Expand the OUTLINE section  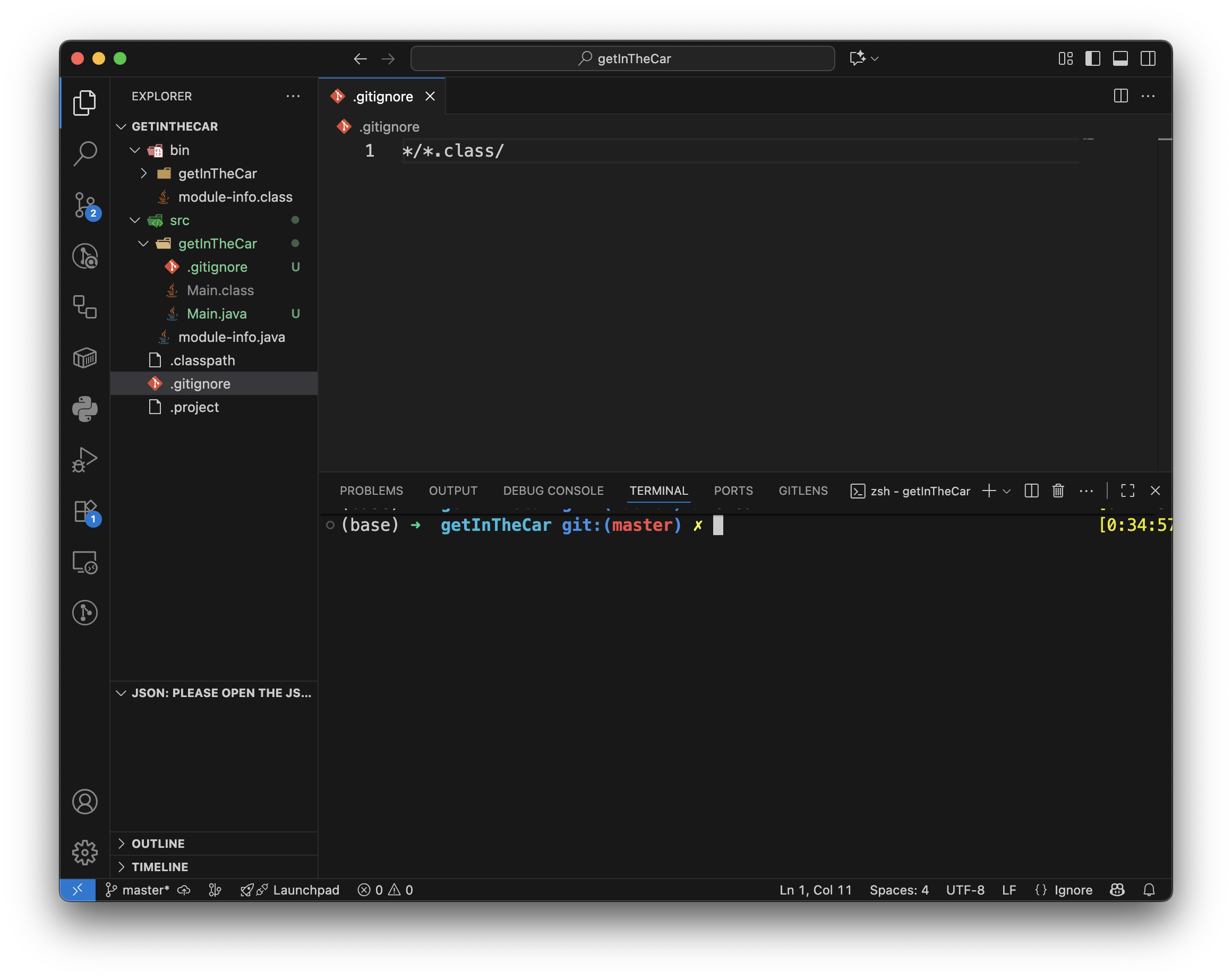coord(158,844)
